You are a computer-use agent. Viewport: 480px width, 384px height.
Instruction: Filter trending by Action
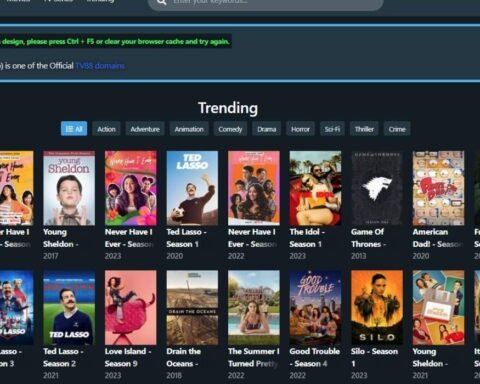(106, 129)
